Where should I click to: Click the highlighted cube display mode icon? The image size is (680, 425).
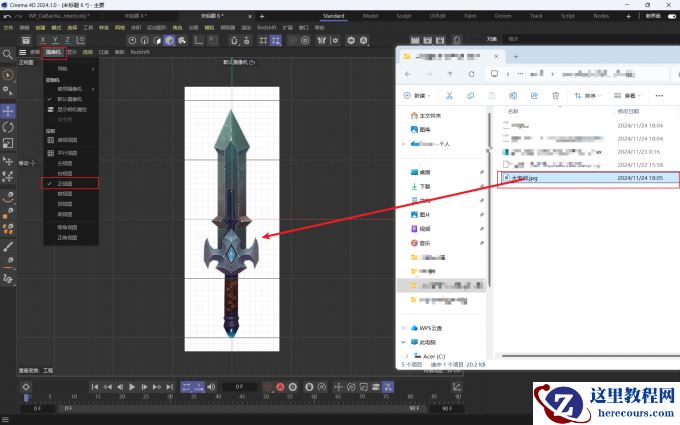(x=169, y=40)
